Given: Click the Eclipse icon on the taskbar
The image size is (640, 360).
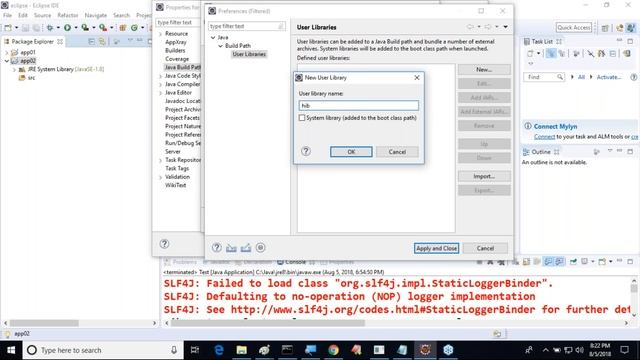Looking at the screenshot, I should 425,350.
